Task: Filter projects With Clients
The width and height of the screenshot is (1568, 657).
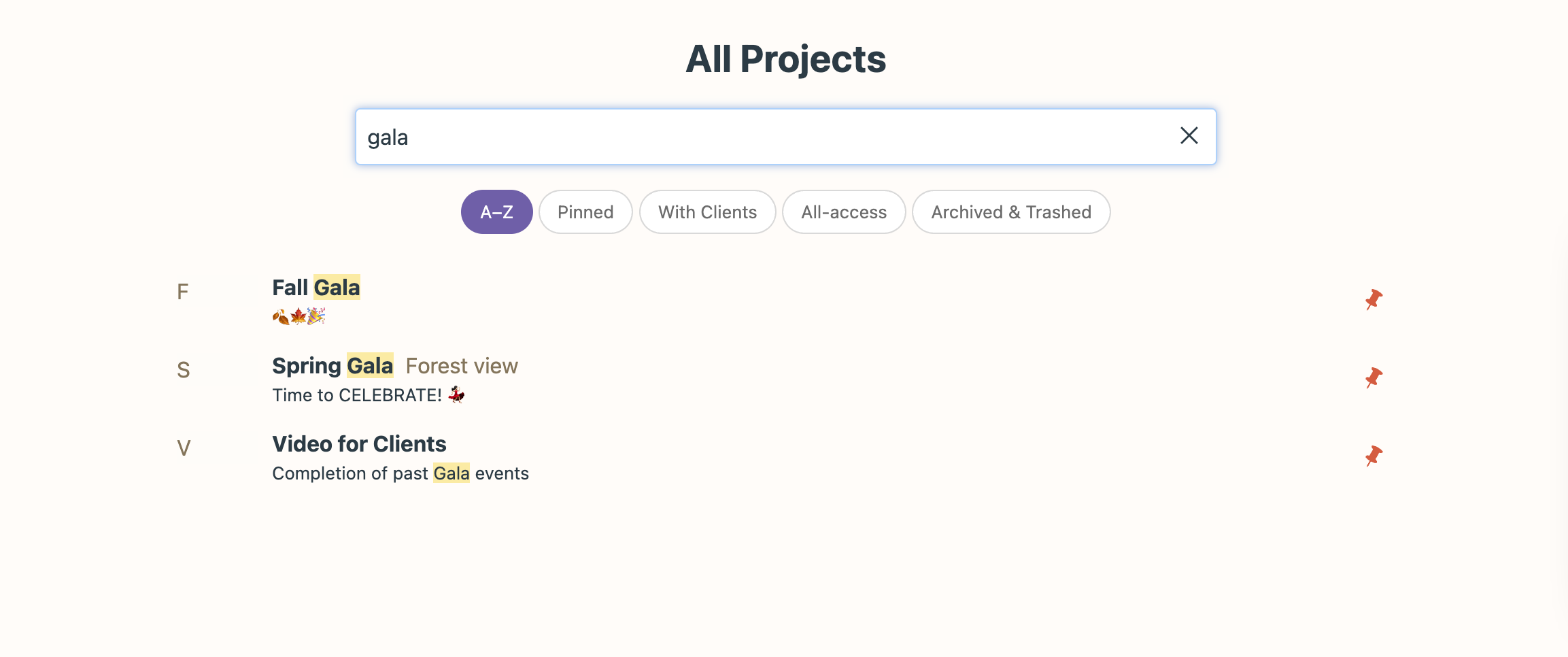Action: coord(707,212)
